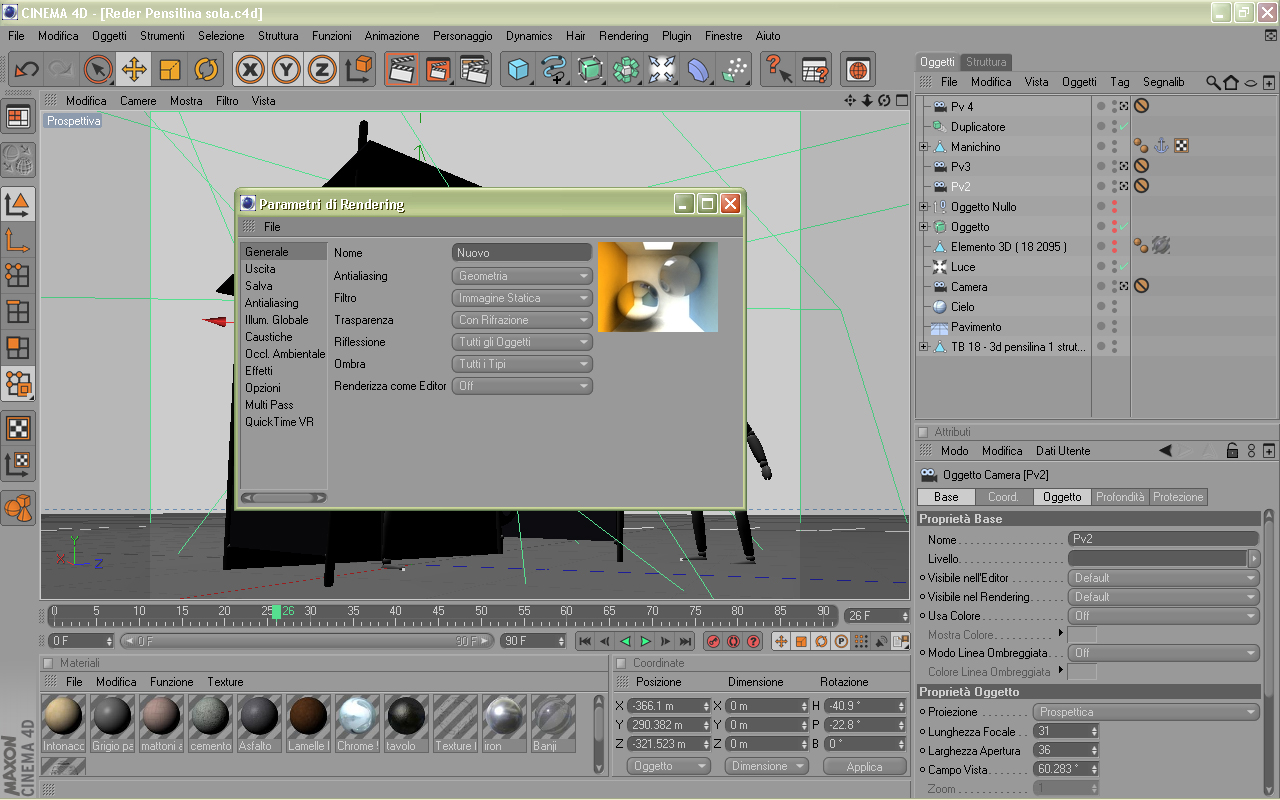Toggle Pv 4 visibility dots
The image size is (1280, 800).
(x=1114, y=106)
